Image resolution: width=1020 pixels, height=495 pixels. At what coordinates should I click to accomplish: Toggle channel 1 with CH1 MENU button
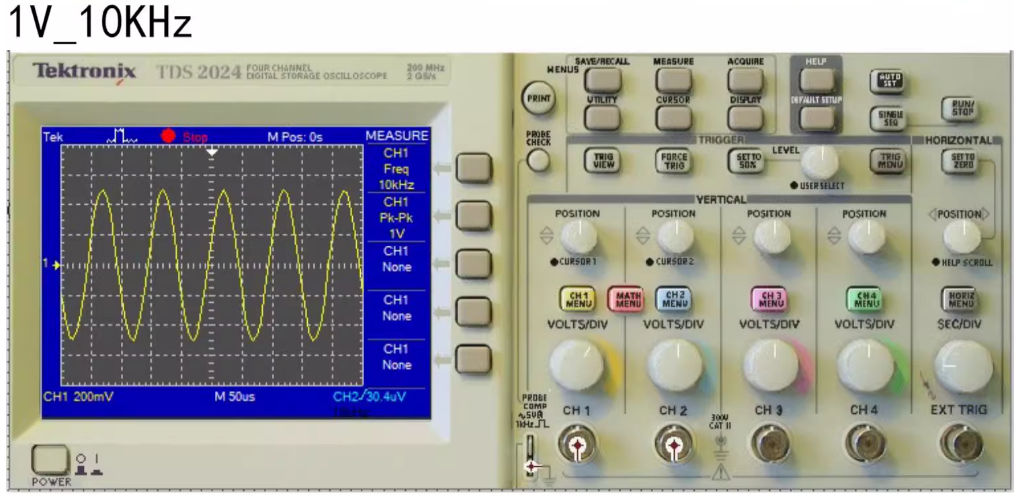coord(578,299)
